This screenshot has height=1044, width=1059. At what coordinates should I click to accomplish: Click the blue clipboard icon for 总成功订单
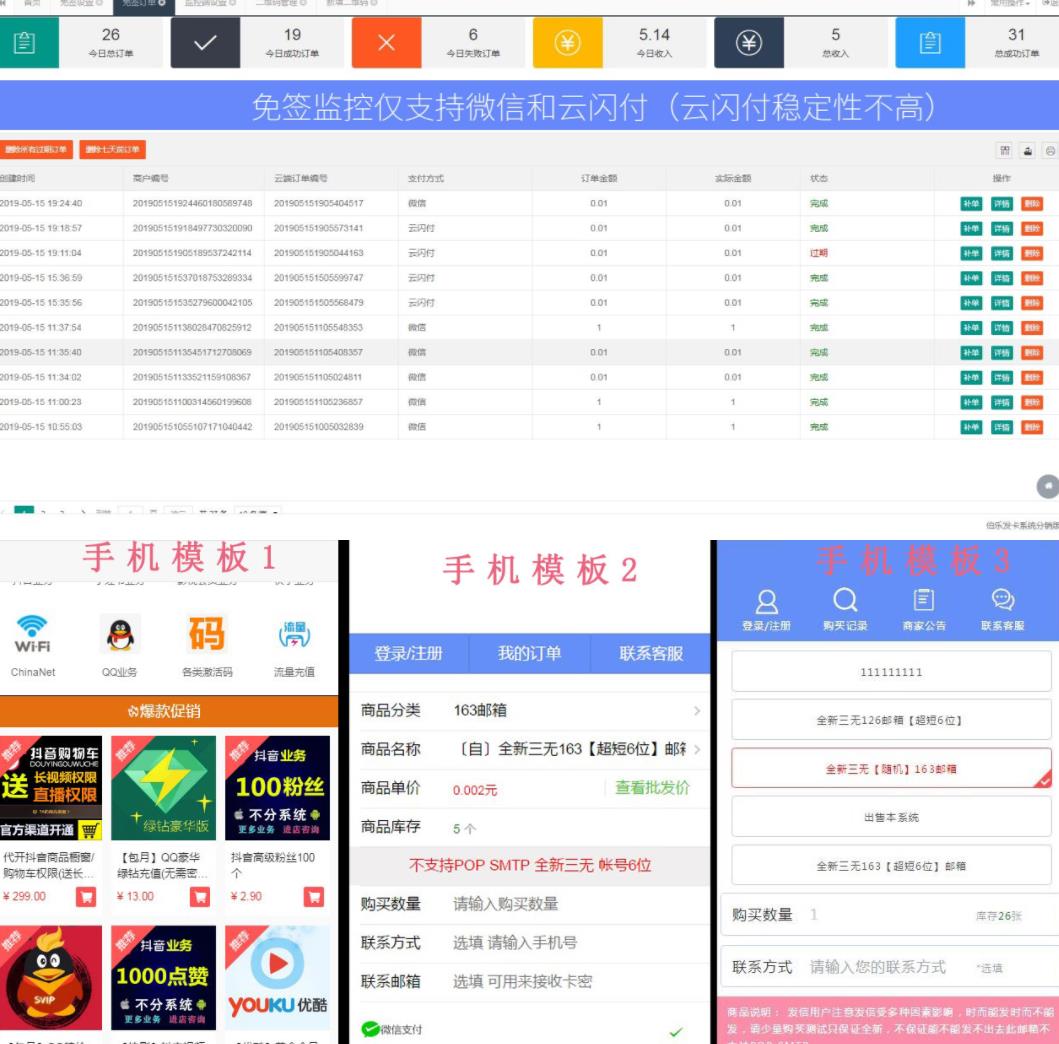click(930, 43)
